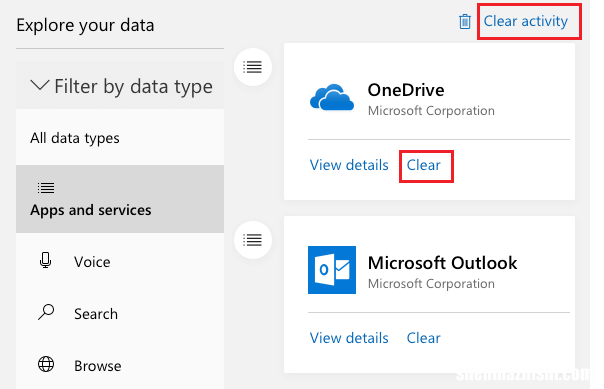604x389 pixels.
Task: Open View details for OneDrive
Action: (x=349, y=165)
